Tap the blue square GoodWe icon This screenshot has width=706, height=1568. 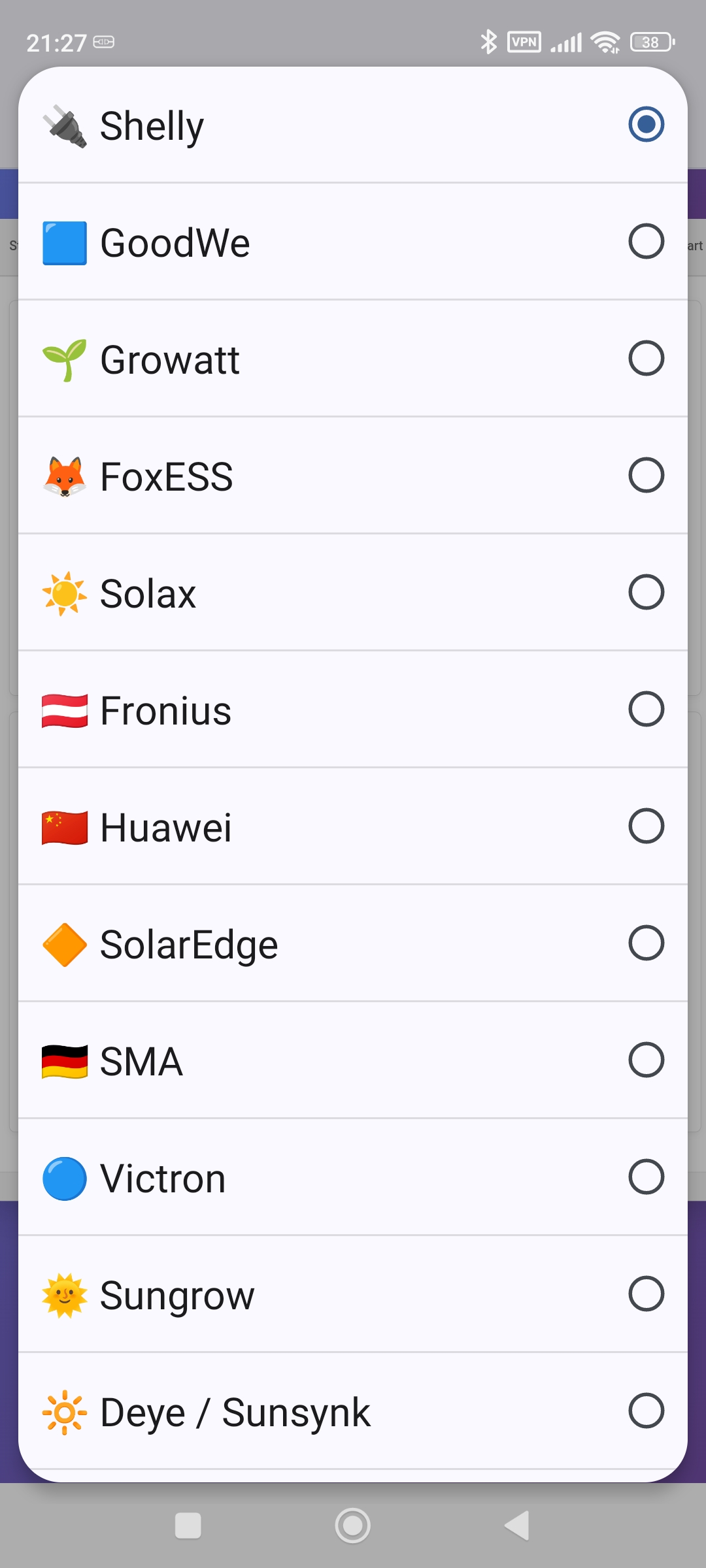[64, 242]
